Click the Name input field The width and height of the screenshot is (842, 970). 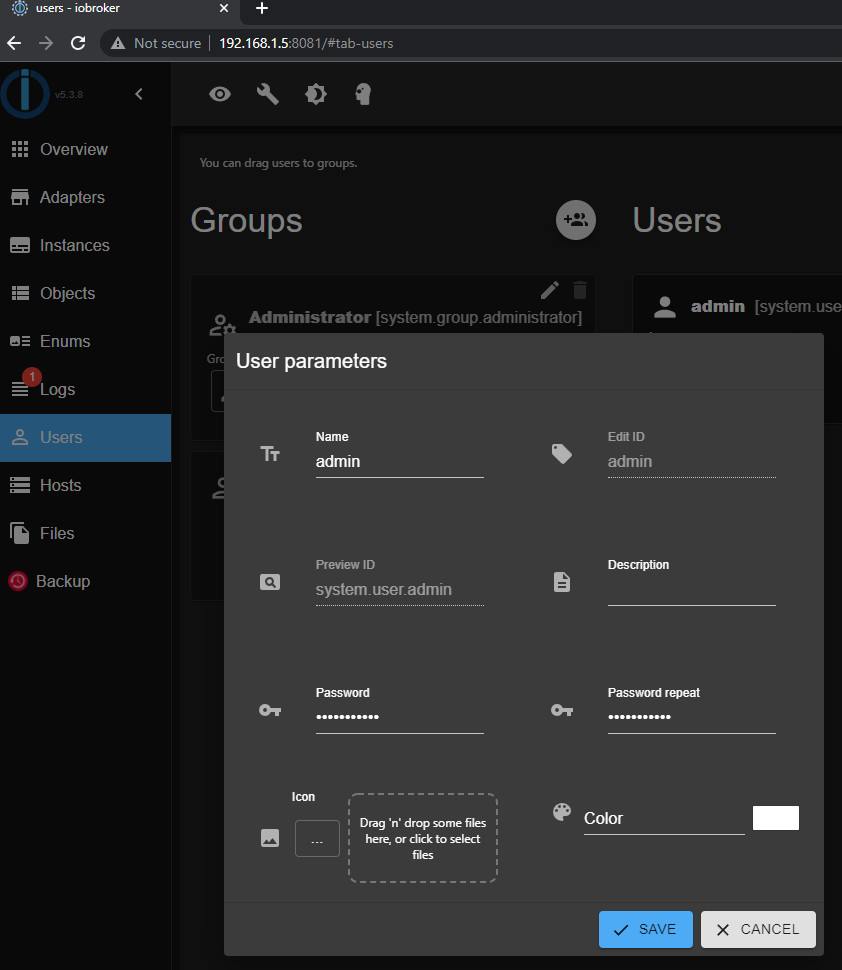point(399,462)
